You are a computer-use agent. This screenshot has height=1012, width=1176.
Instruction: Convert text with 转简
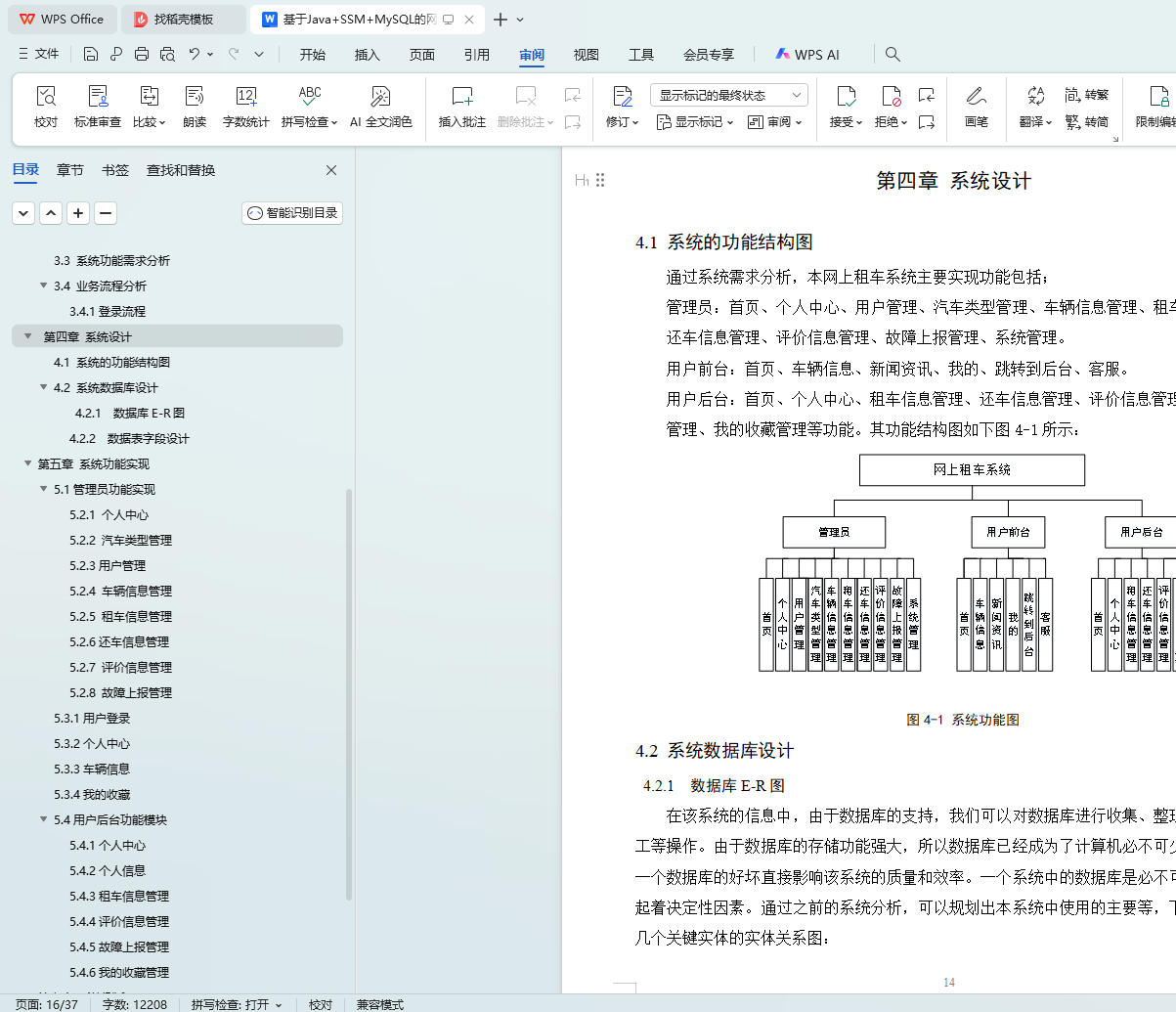tap(1087, 122)
